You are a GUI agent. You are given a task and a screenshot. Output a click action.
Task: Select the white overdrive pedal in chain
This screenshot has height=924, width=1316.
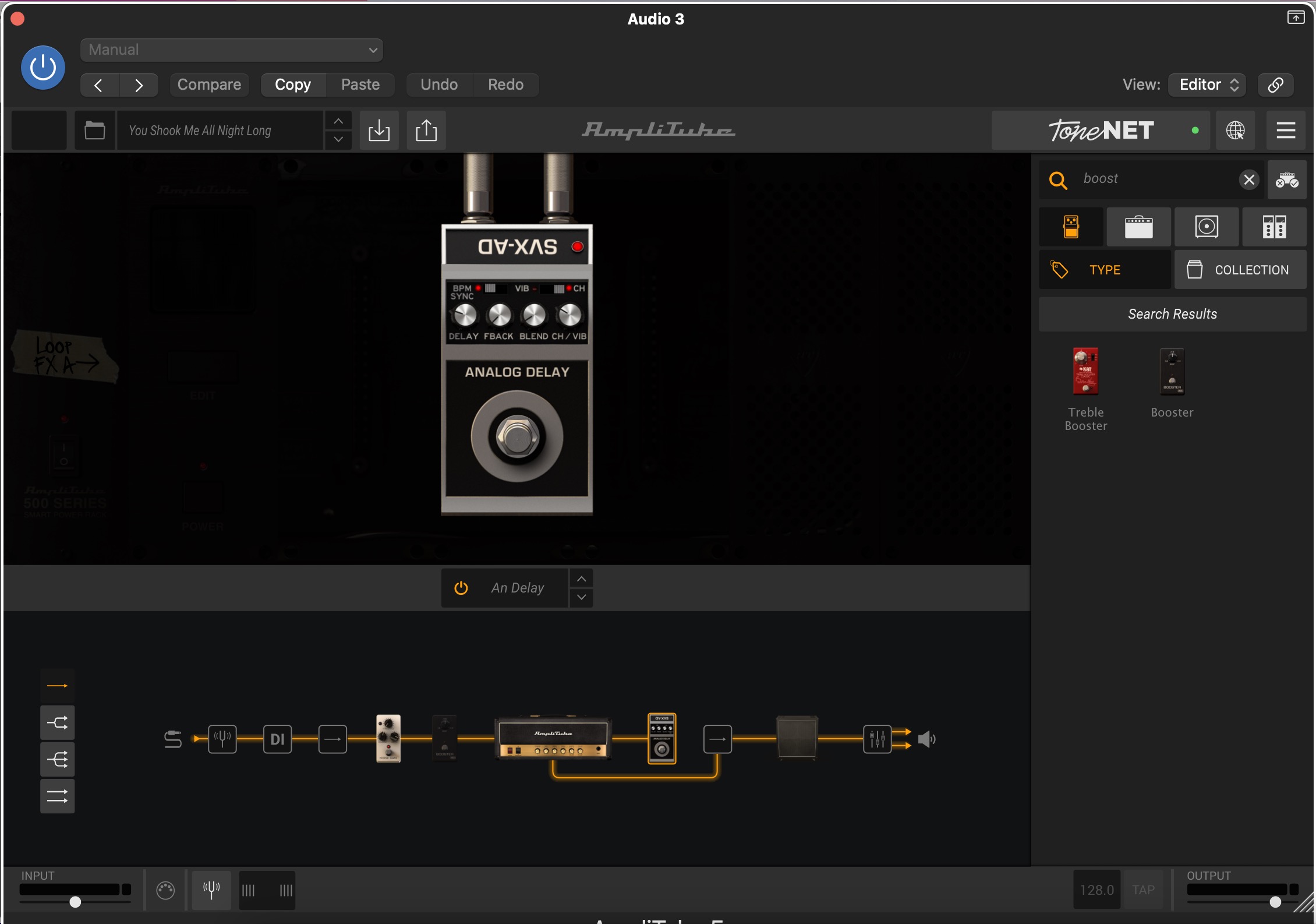click(388, 738)
